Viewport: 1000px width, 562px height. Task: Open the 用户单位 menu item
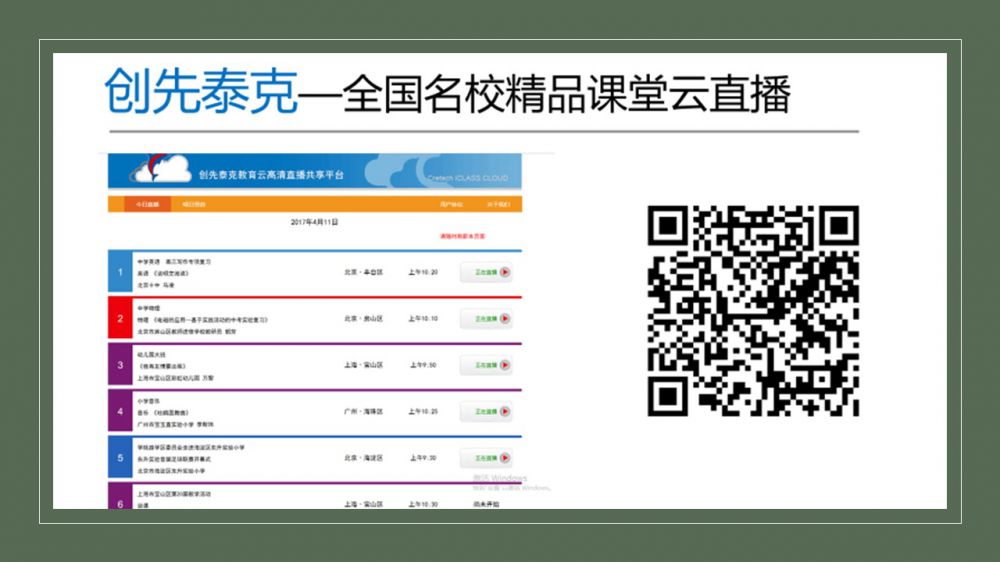coord(451,204)
